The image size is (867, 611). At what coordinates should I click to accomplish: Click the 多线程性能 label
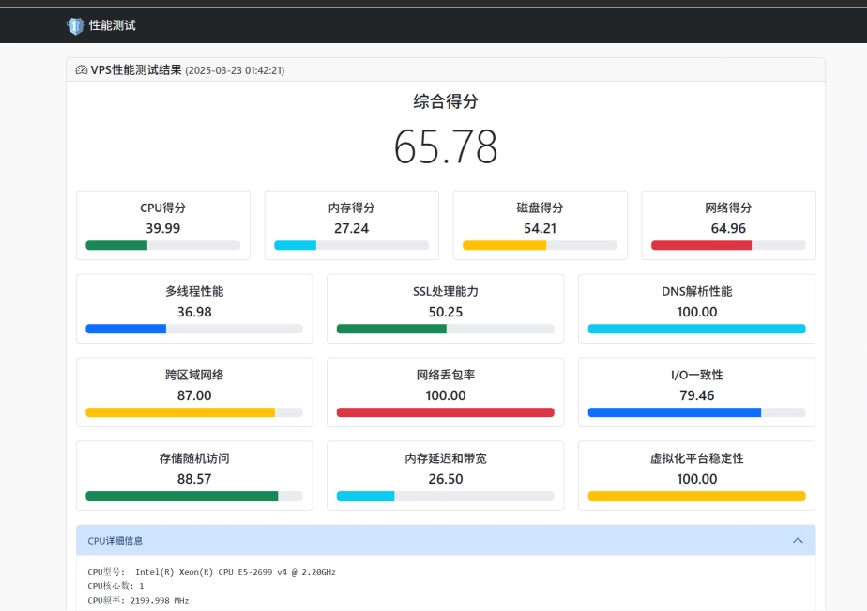click(194, 291)
